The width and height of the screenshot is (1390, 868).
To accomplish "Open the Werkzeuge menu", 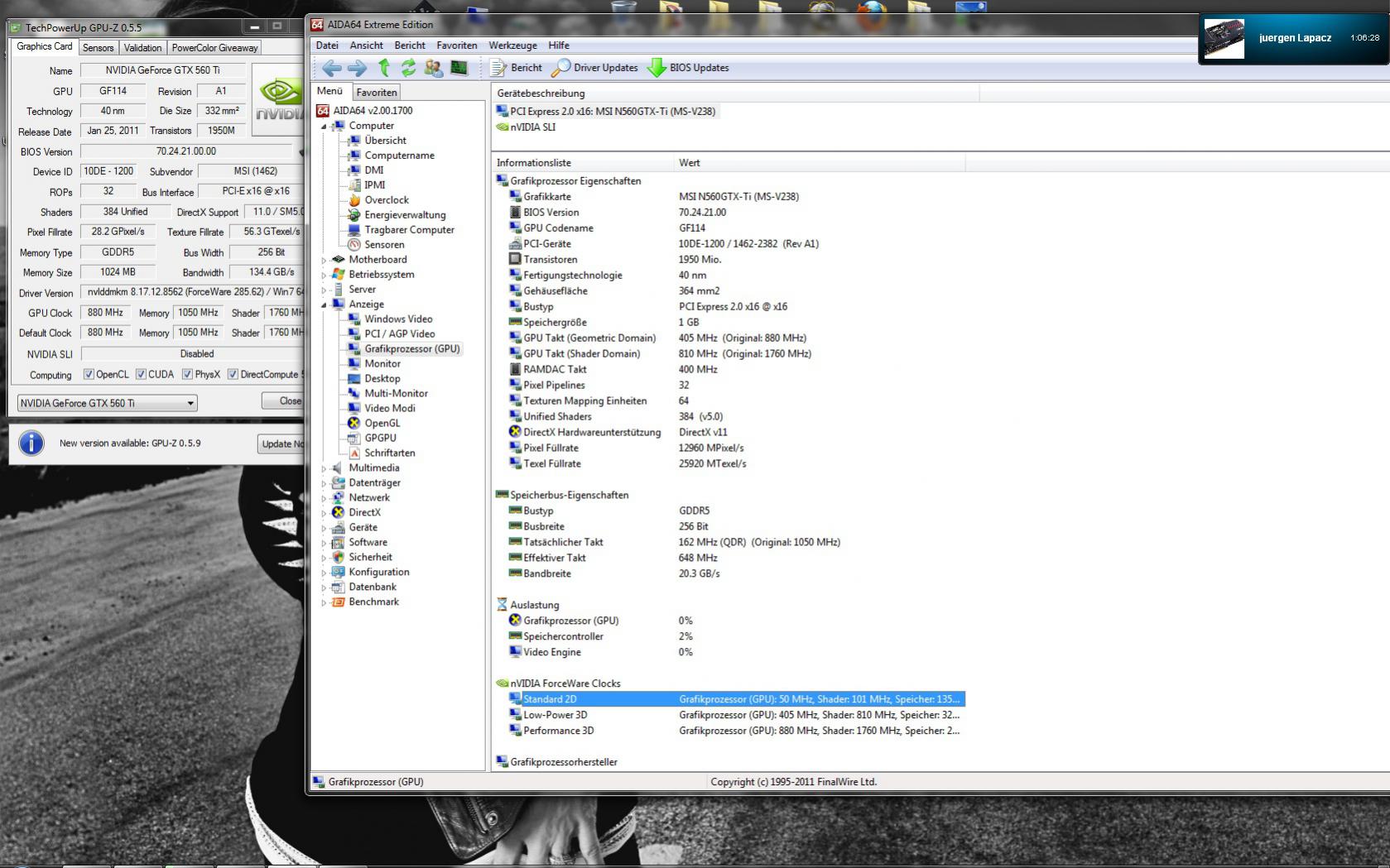I will click(x=512, y=46).
